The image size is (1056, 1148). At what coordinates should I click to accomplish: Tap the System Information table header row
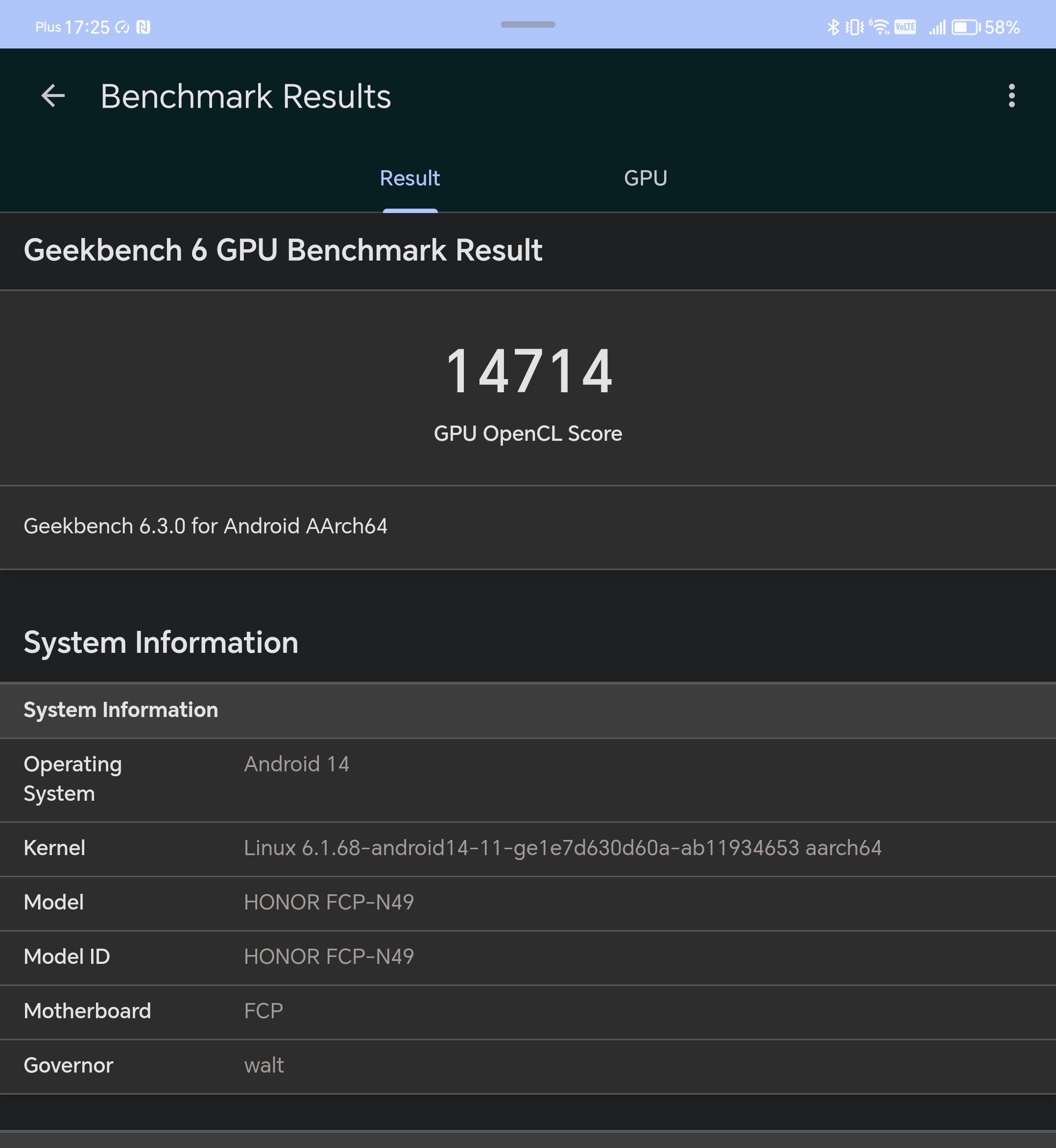click(x=528, y=710)
